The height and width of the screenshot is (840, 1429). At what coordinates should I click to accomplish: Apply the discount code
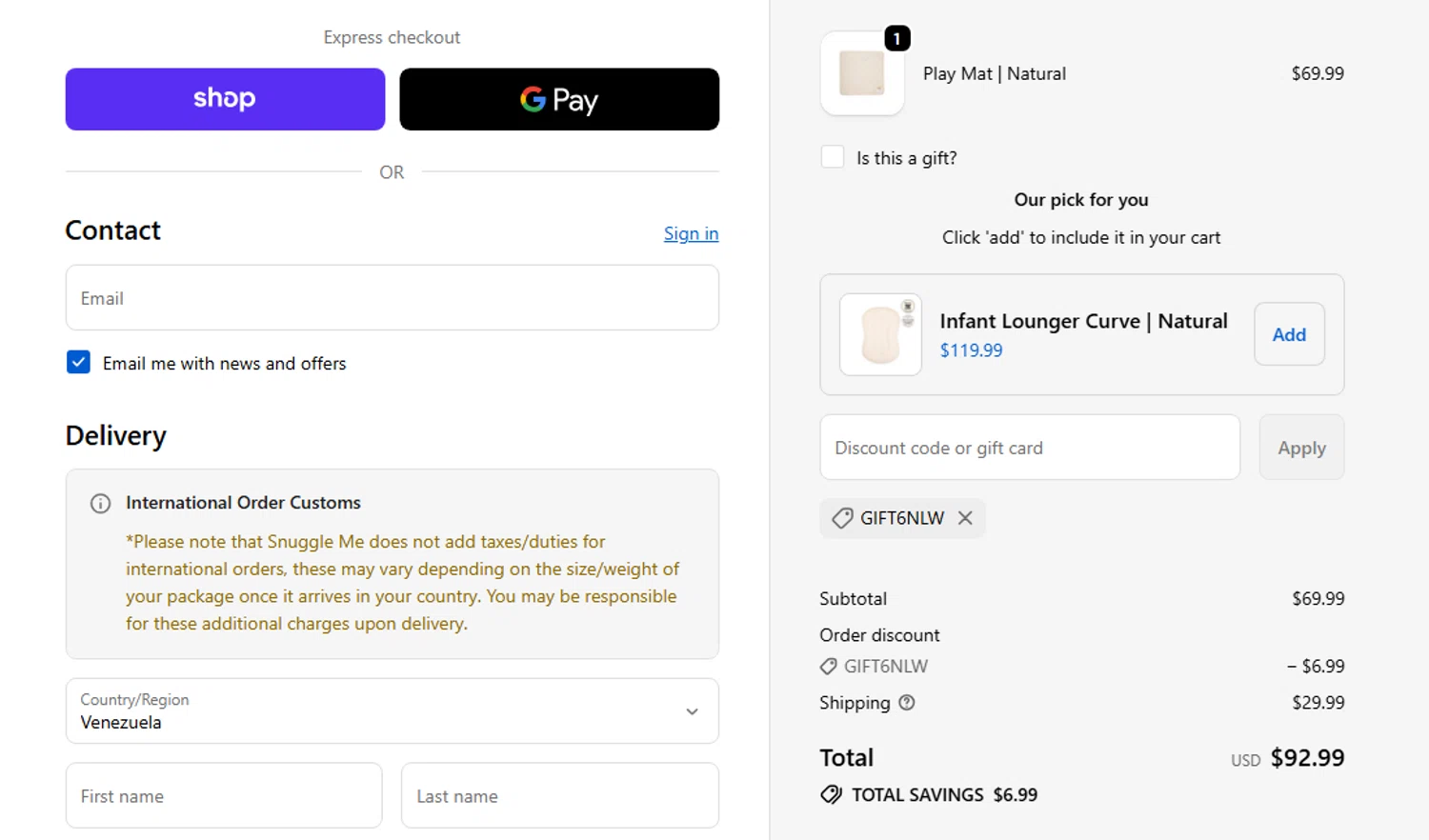coord(1301,448)
